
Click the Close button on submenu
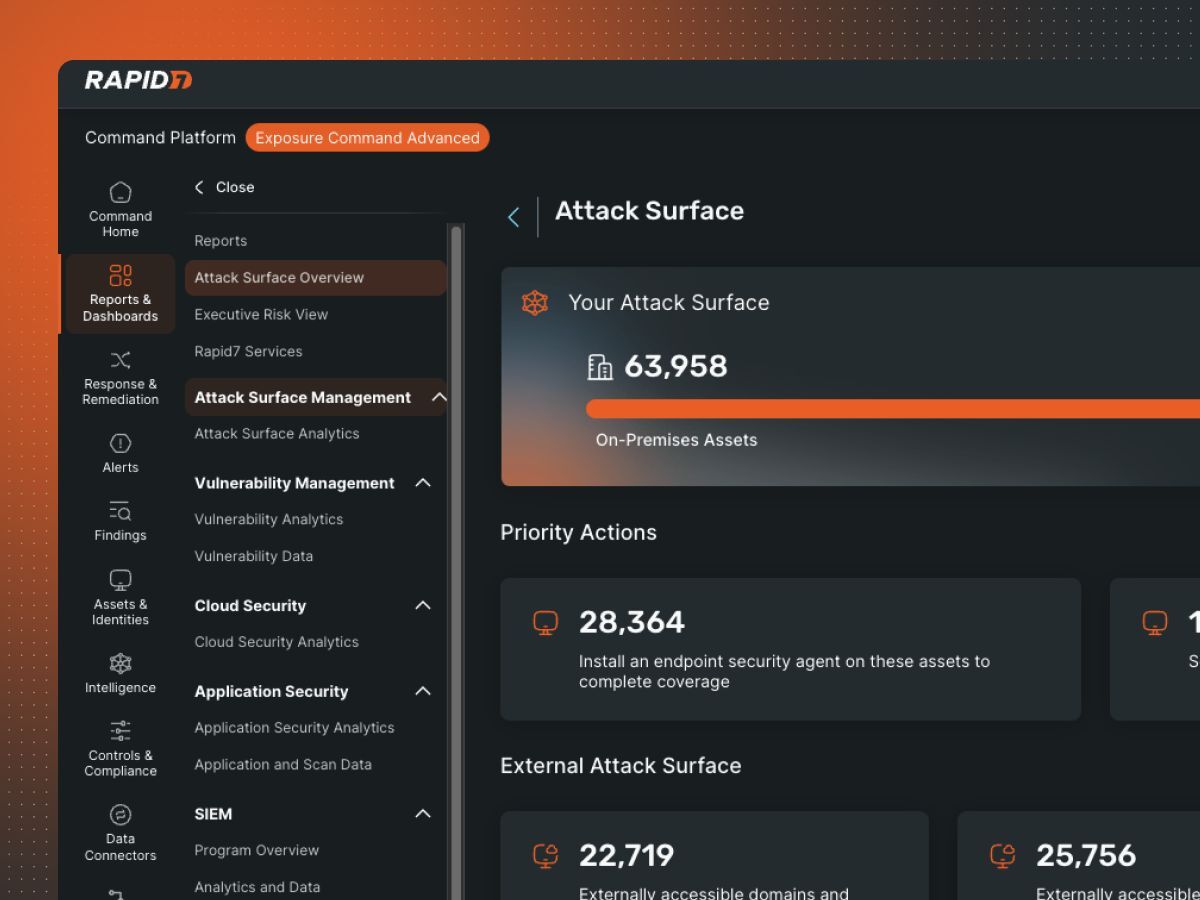click(x=224, y=187)
